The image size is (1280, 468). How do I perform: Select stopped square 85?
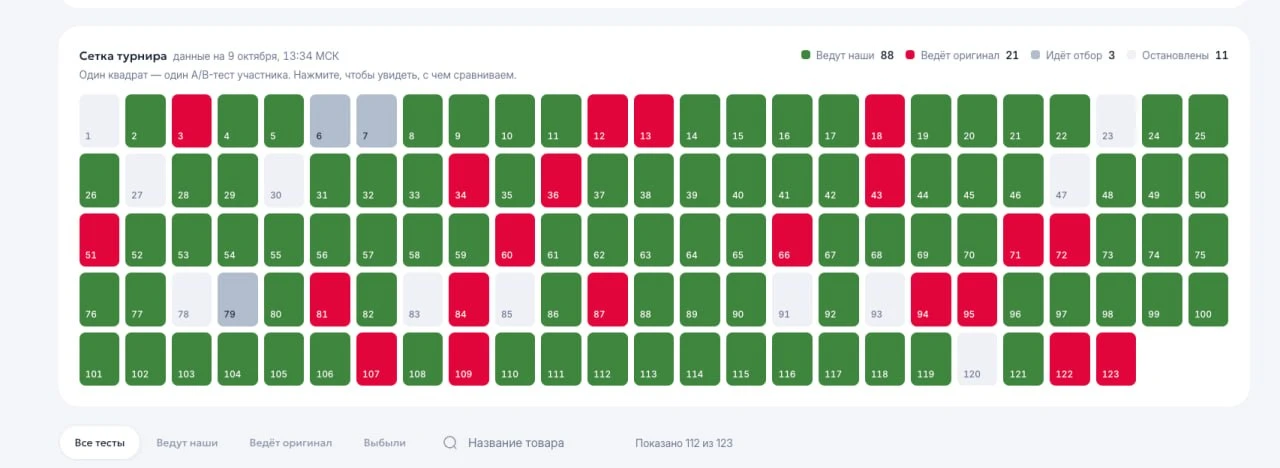(x=515, y=299)
